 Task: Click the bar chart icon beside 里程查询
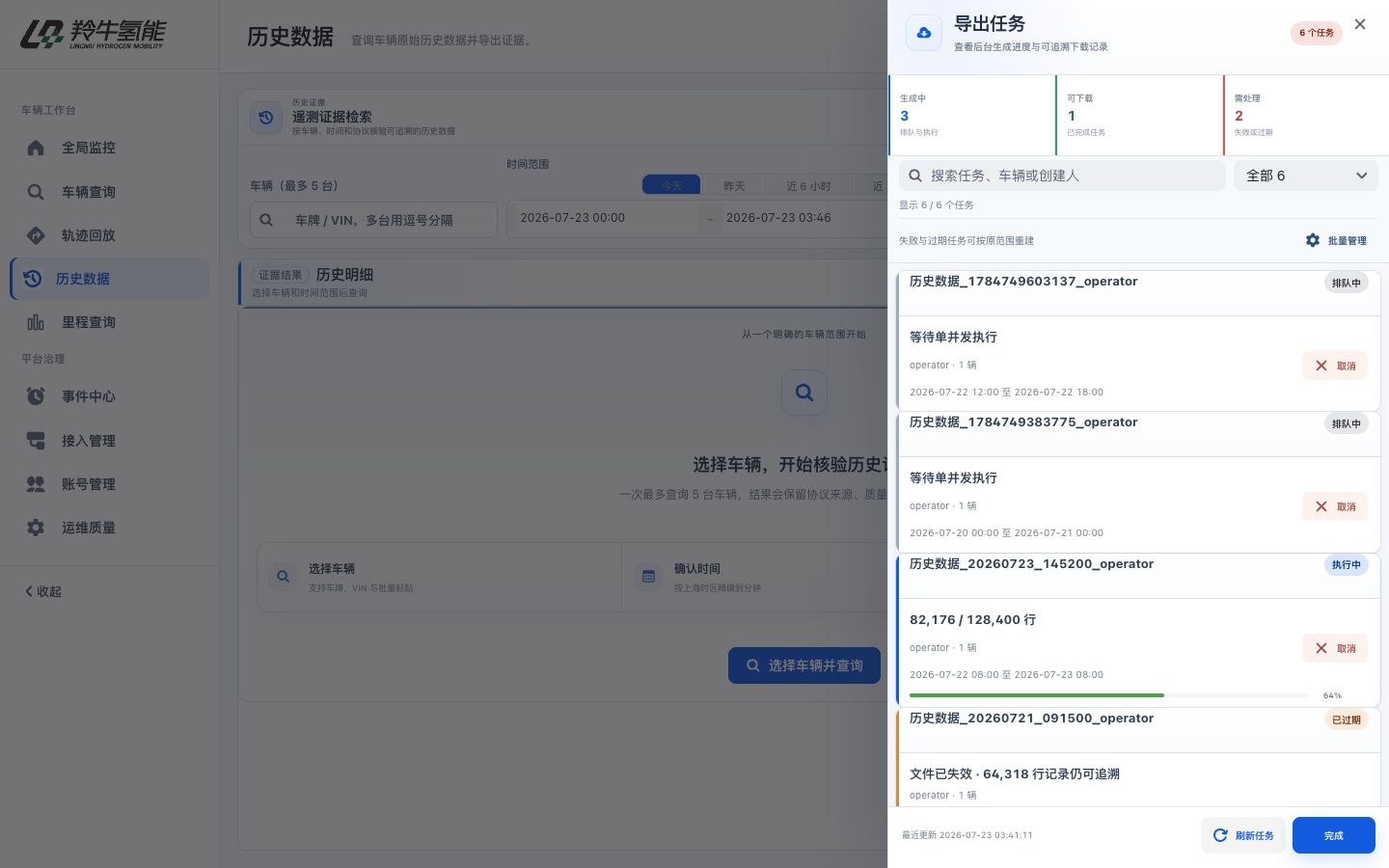(36, 322)
